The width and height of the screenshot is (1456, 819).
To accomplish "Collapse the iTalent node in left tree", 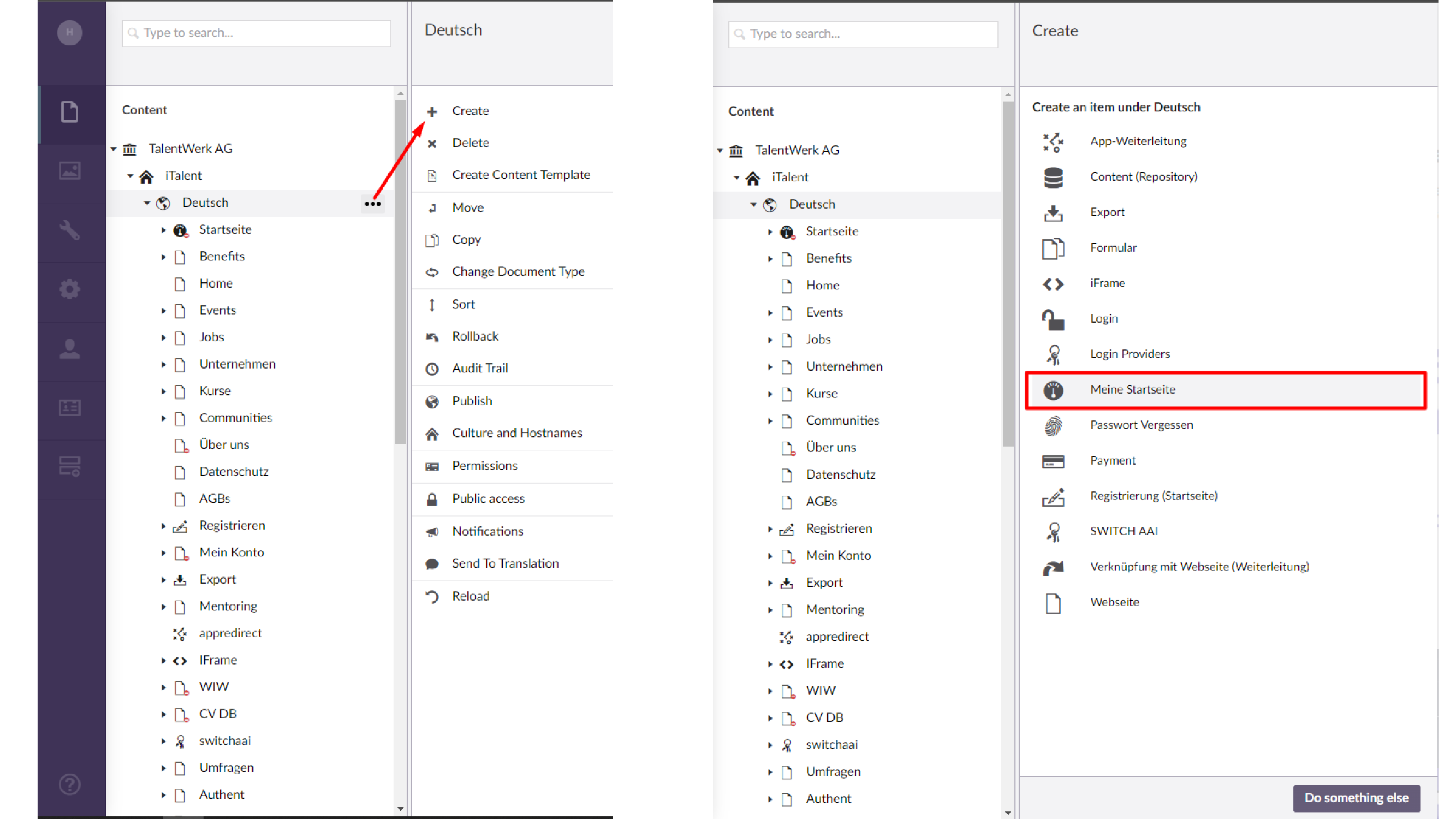I will point(130,176).
